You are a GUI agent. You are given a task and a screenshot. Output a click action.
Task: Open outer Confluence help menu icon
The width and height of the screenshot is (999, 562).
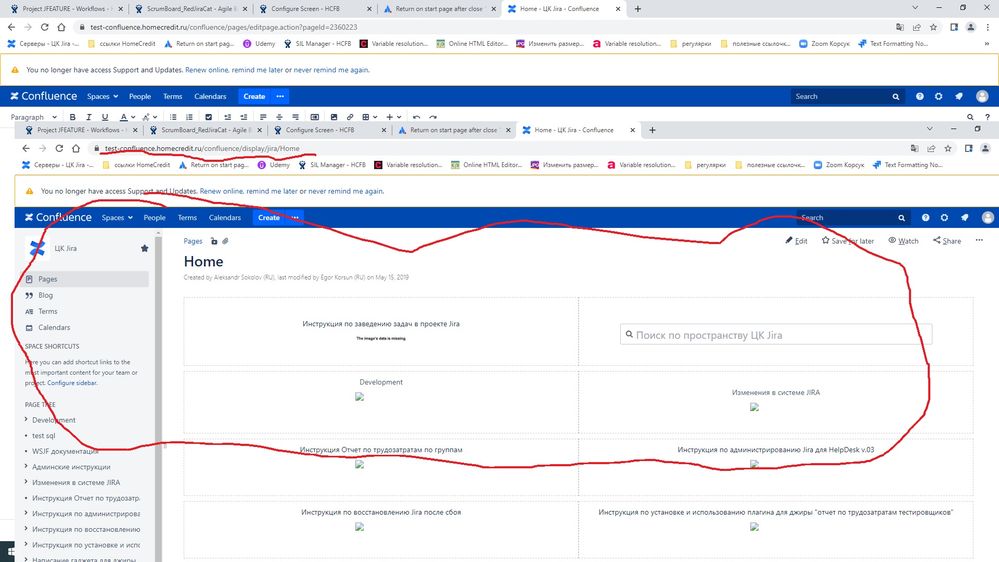pos(919,96)
